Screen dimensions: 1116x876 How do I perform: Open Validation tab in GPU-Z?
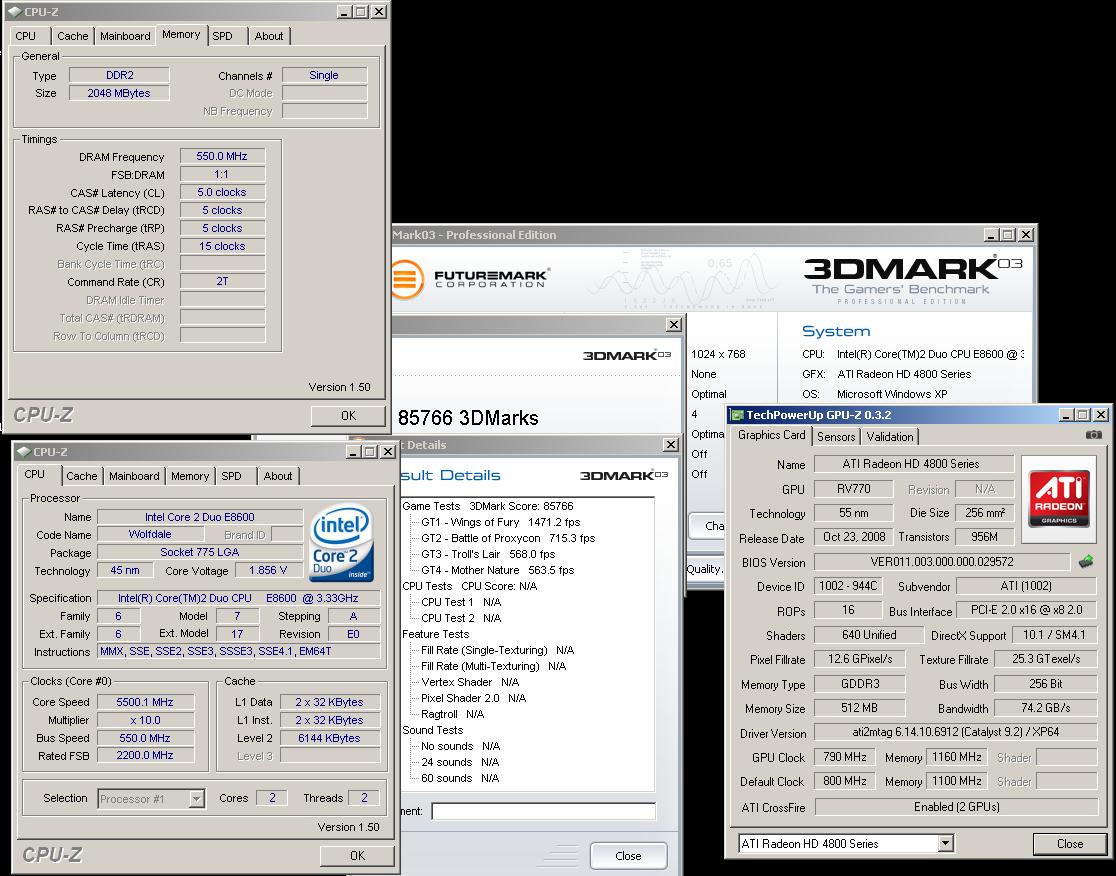point(890,437)
